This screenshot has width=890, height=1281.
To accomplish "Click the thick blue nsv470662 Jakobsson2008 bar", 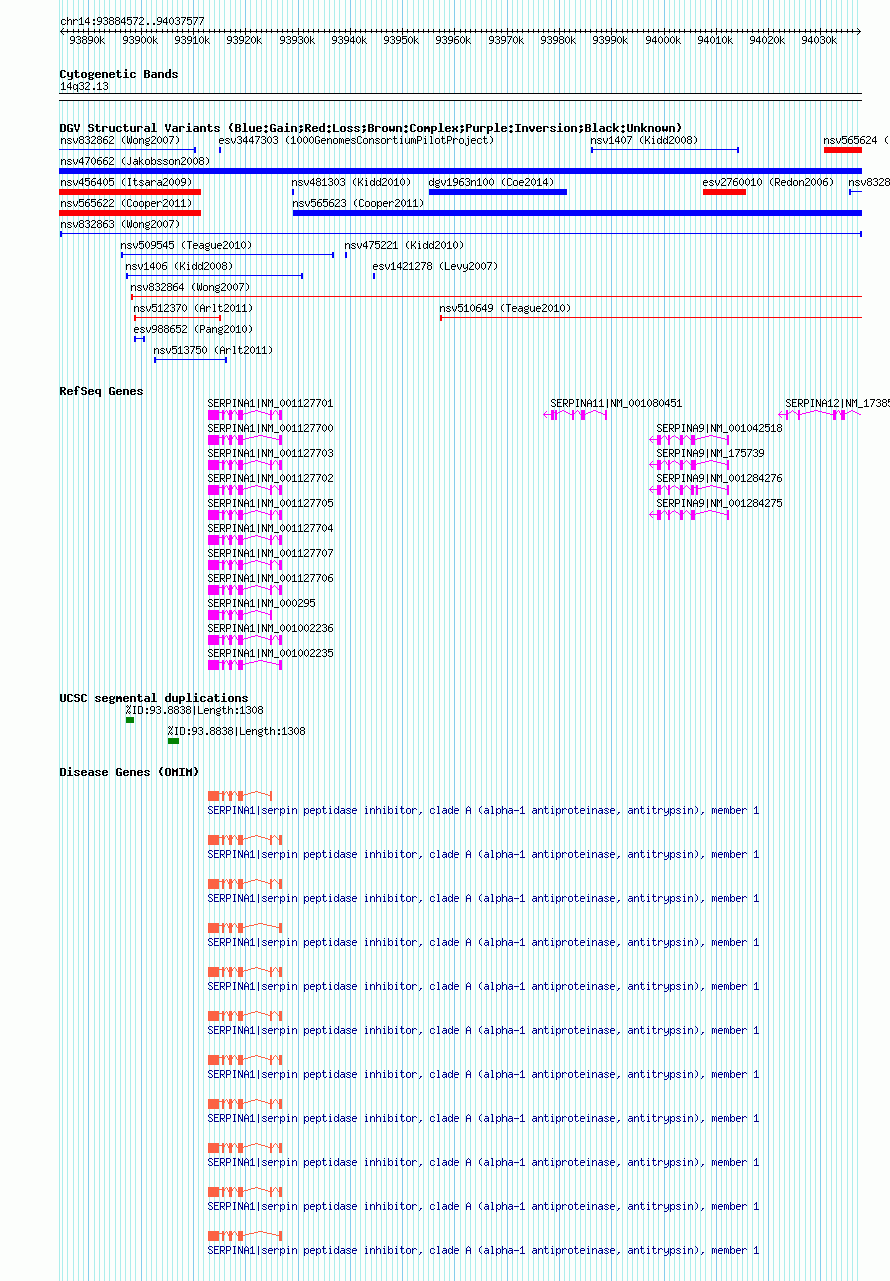I will pyautogui.click(x=461, y=171).
